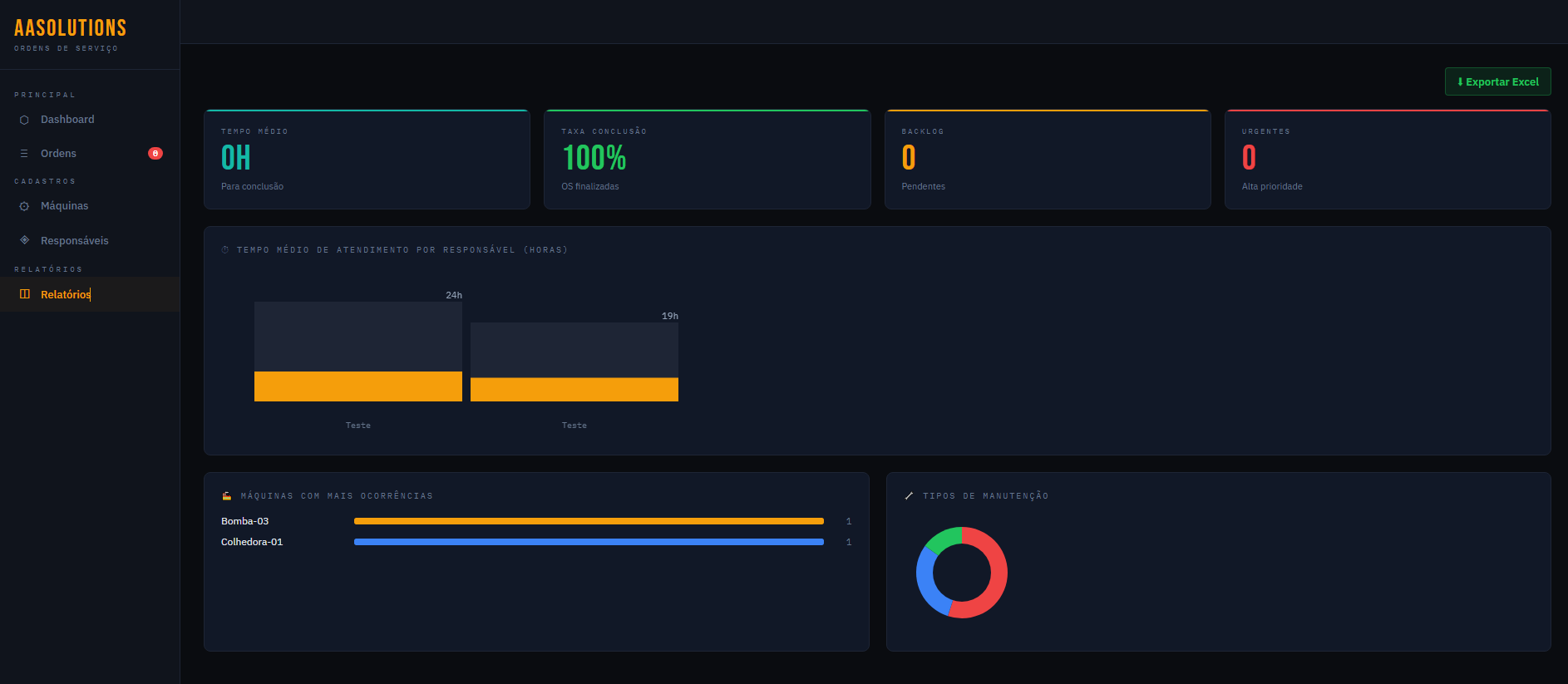This screenshot has width=1568, height=684.
Task: Click the Máquinas gear icon
Action: 24,206
